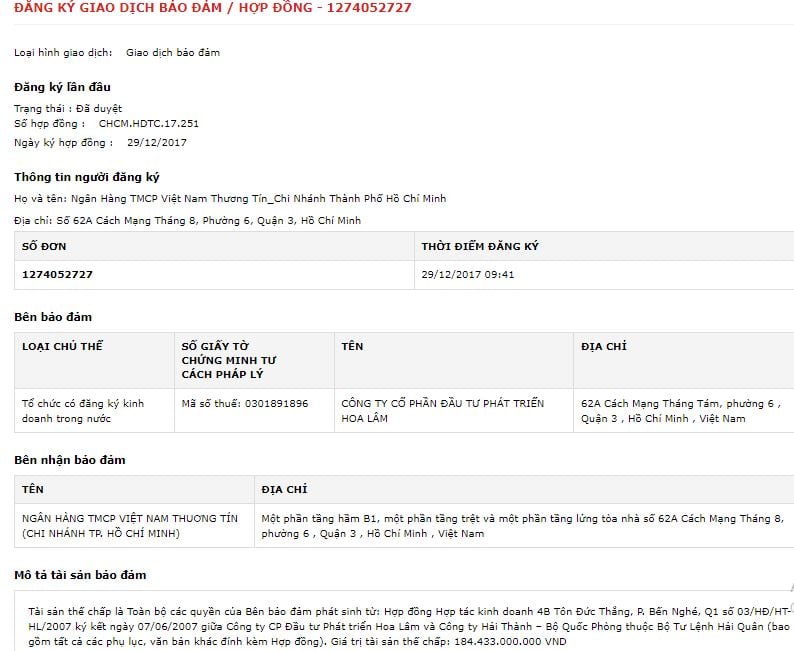Click the company name ending in HOA LÂM

442,410
